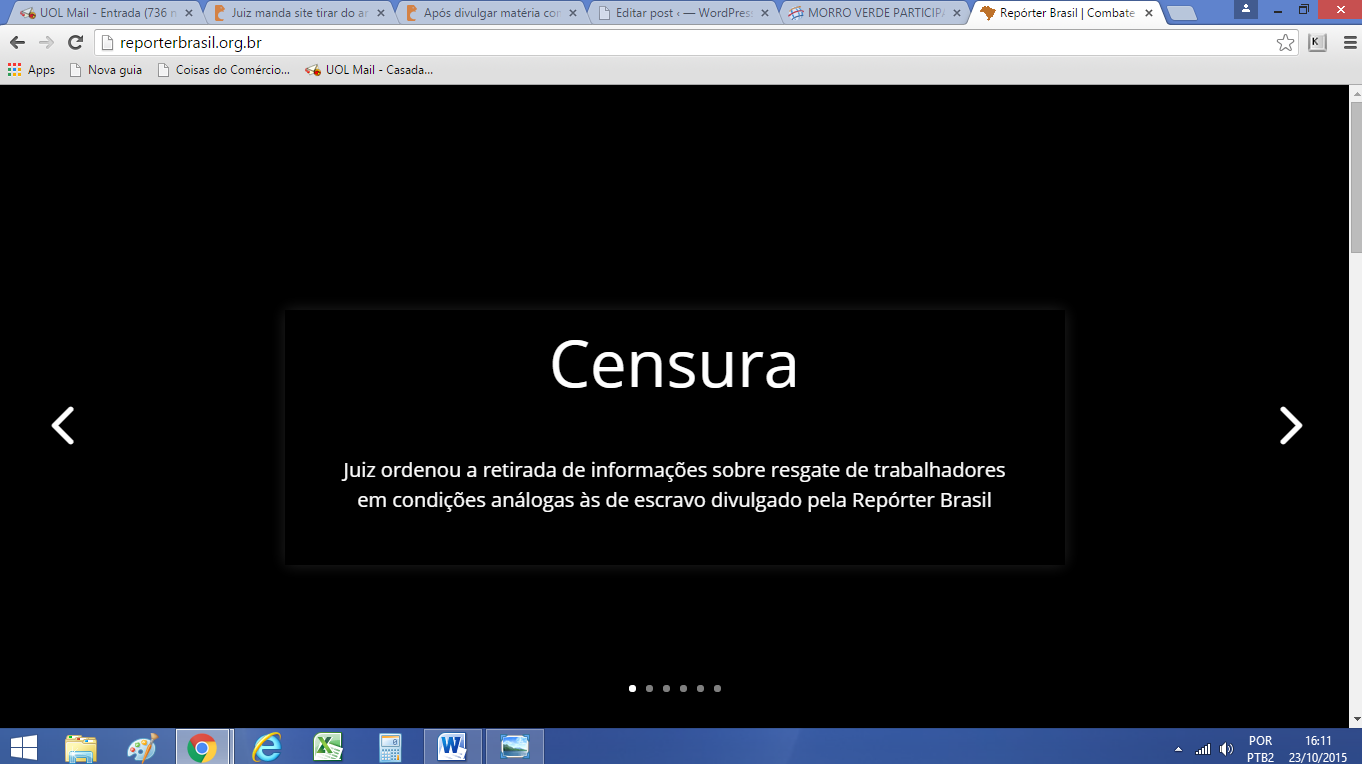Open the volume speaker tray icon
This screenshot has height=764, width=1362.
pos(1227,749)
